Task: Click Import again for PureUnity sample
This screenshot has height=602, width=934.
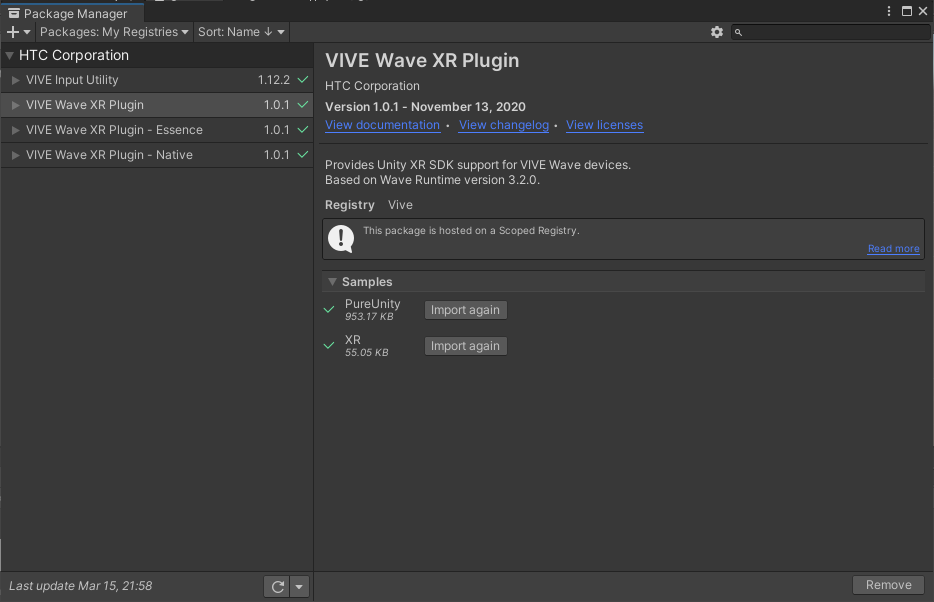Action: 465,310
